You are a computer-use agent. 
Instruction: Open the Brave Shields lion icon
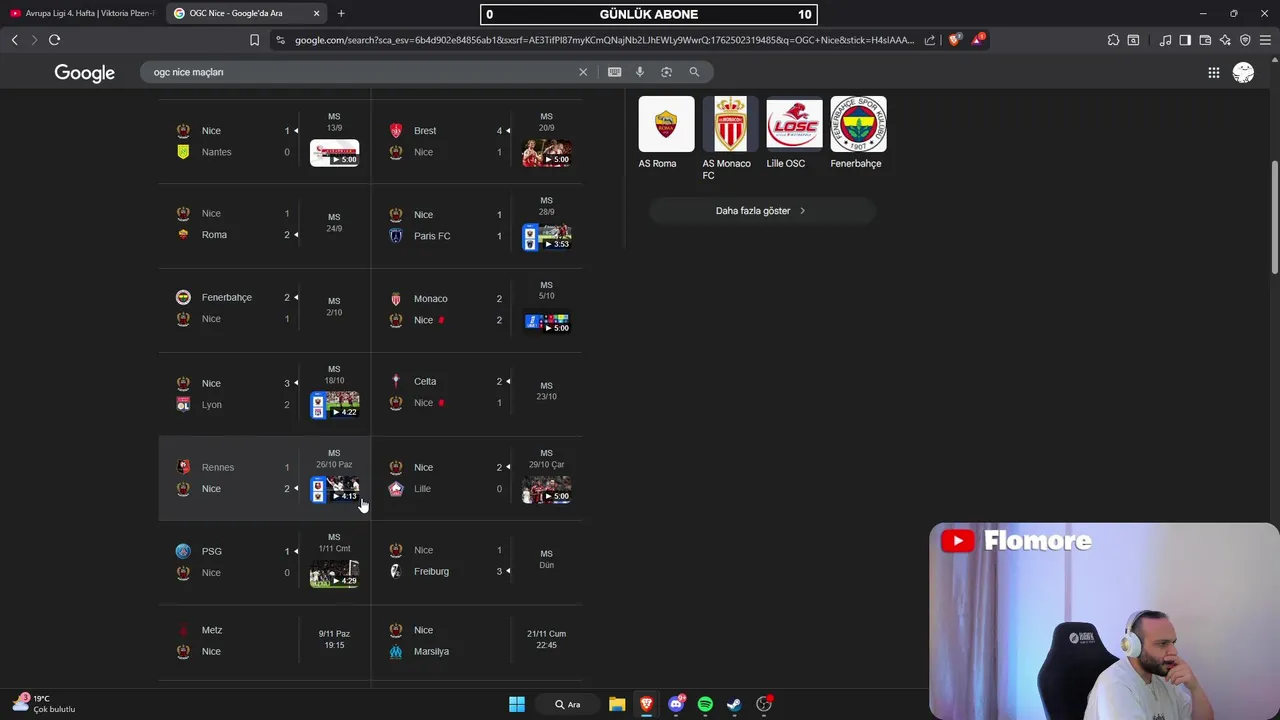(954, 40)
